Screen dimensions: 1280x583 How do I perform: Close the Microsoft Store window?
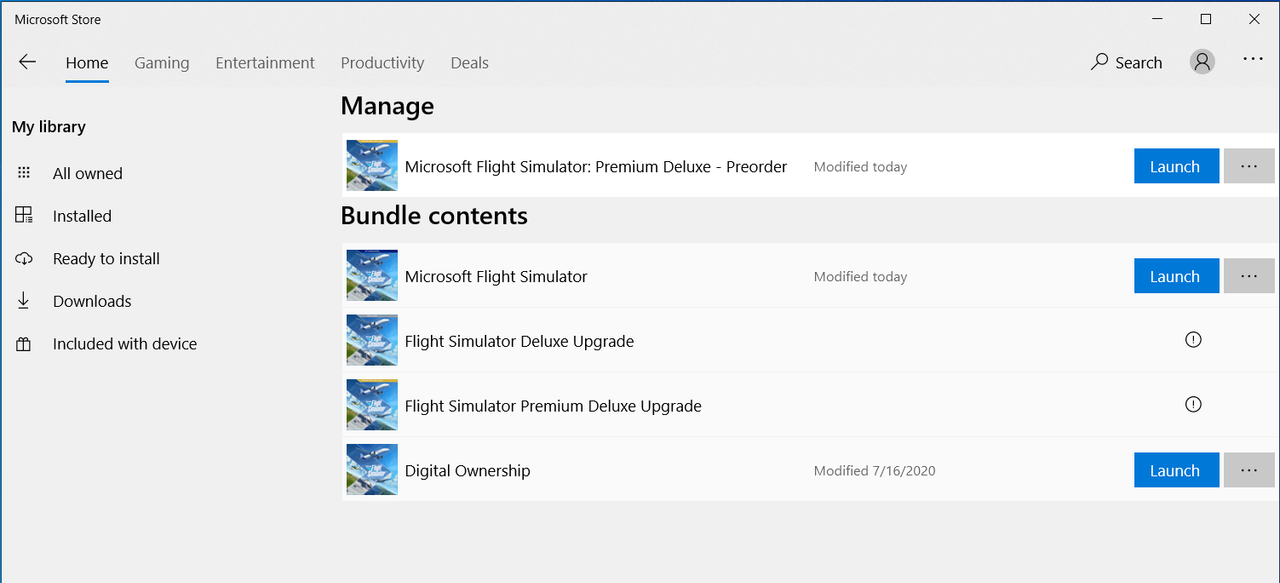1254,19
